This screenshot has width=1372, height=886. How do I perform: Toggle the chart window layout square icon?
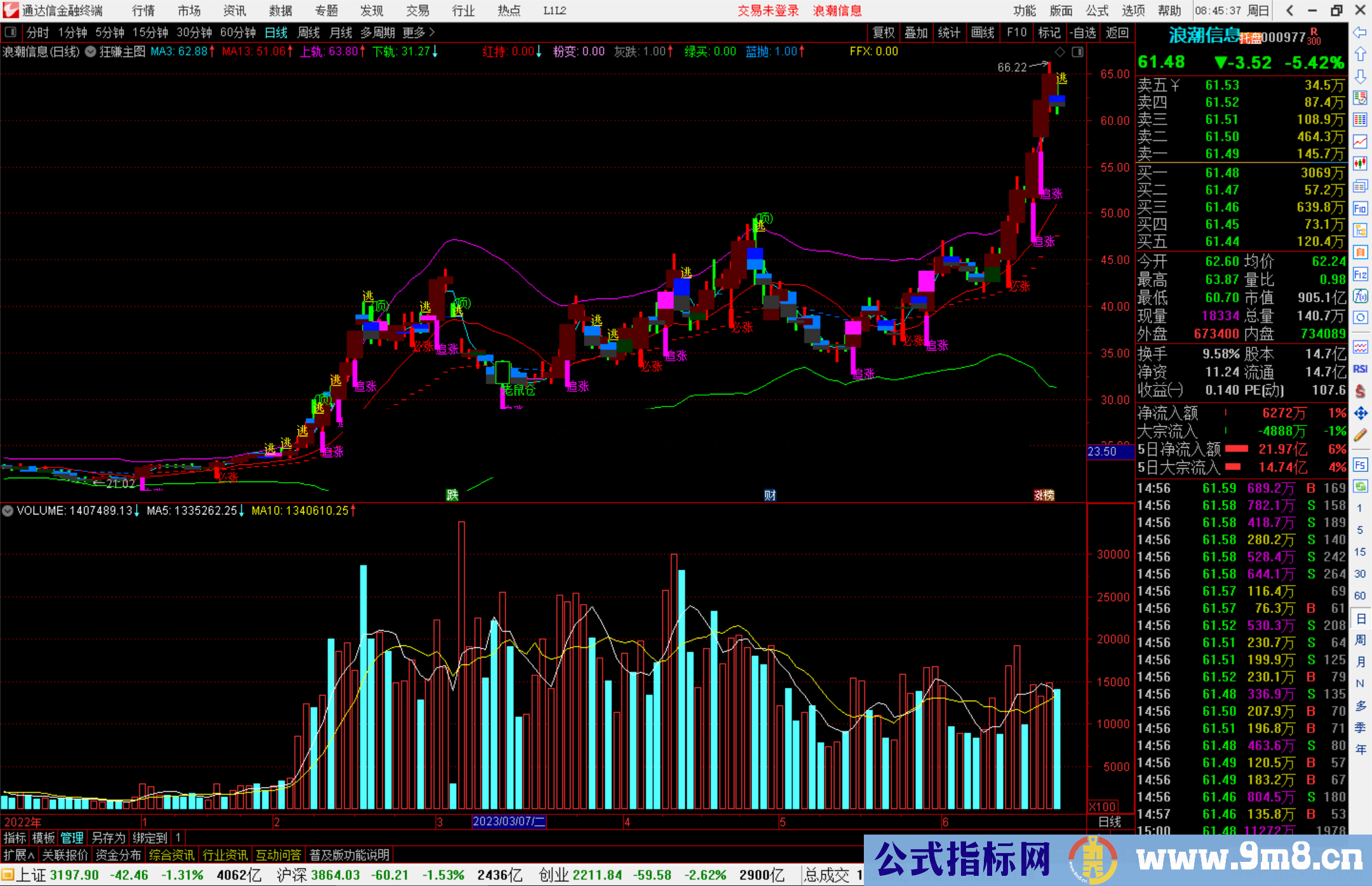pyautogui.click(x=1077, y=52)
